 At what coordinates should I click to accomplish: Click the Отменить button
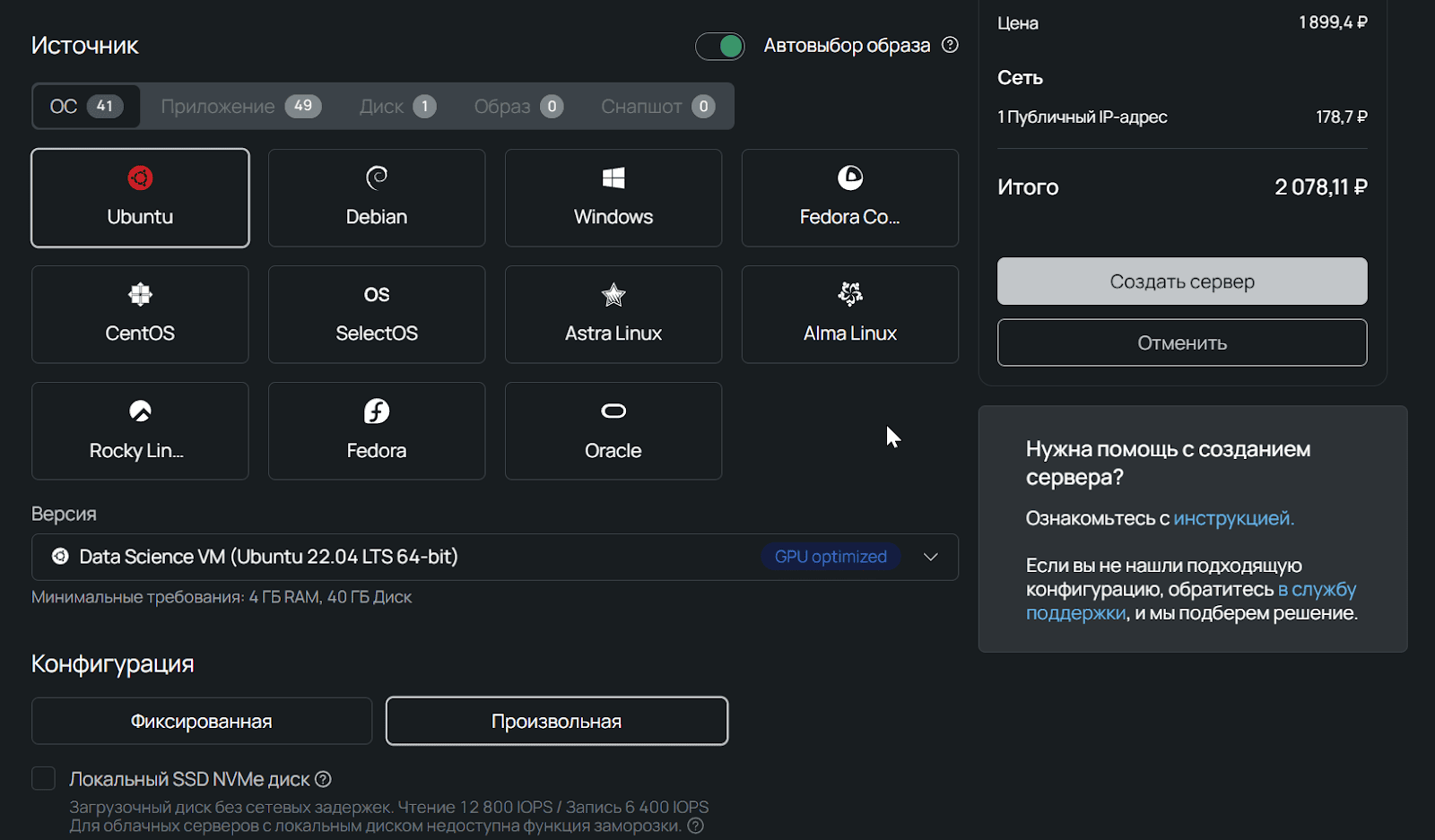(1181, 342)
